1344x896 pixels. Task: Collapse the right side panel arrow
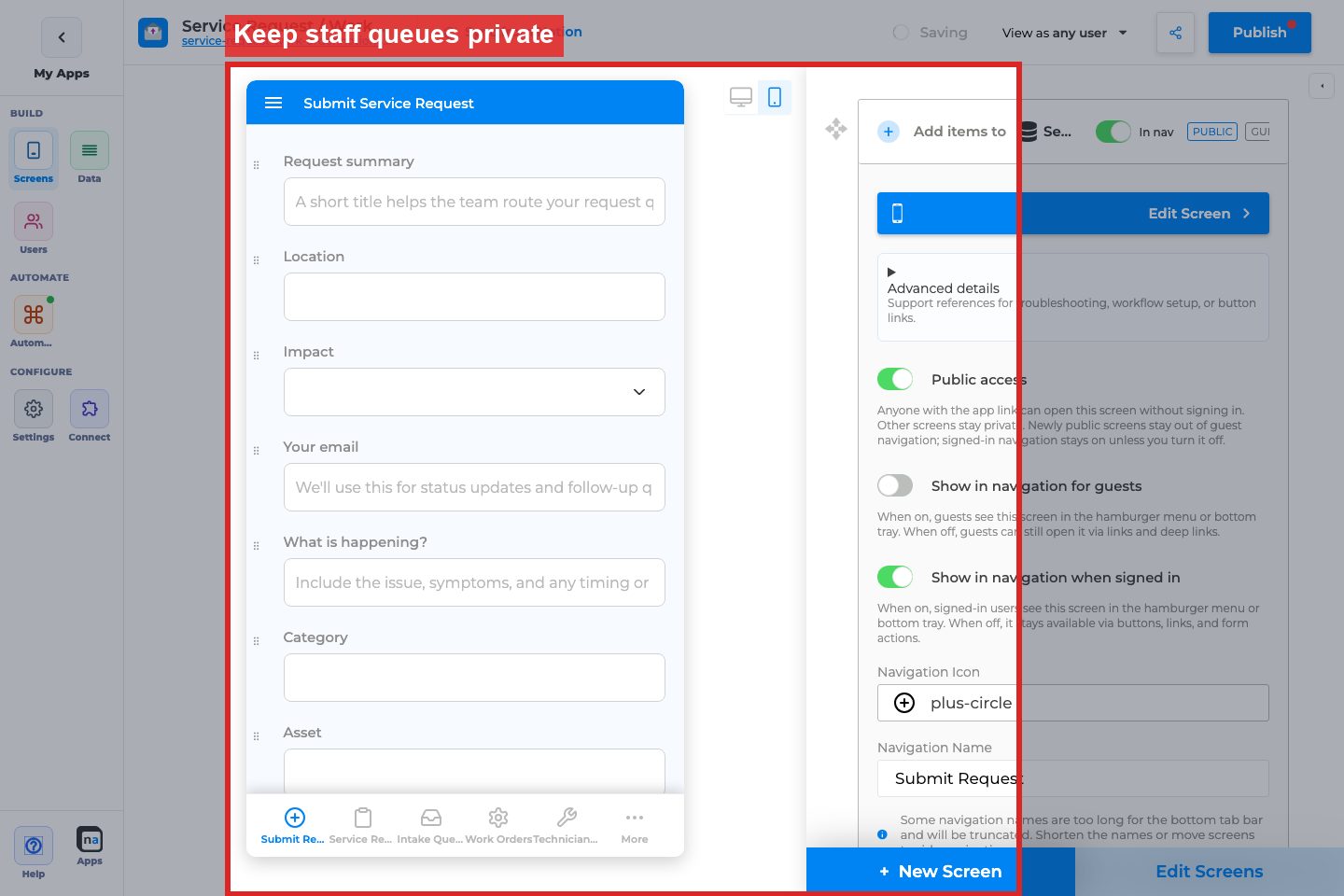(1322, 86)
